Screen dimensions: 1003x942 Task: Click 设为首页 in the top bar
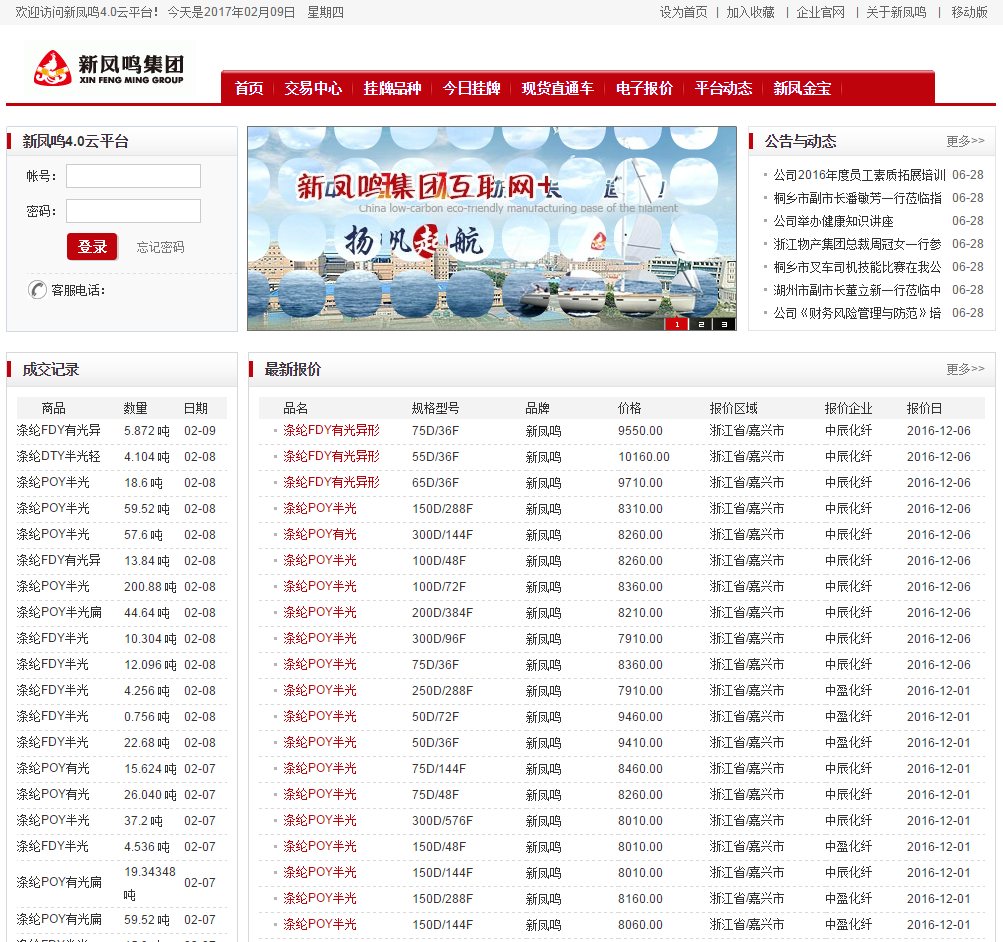pos(683,12)
